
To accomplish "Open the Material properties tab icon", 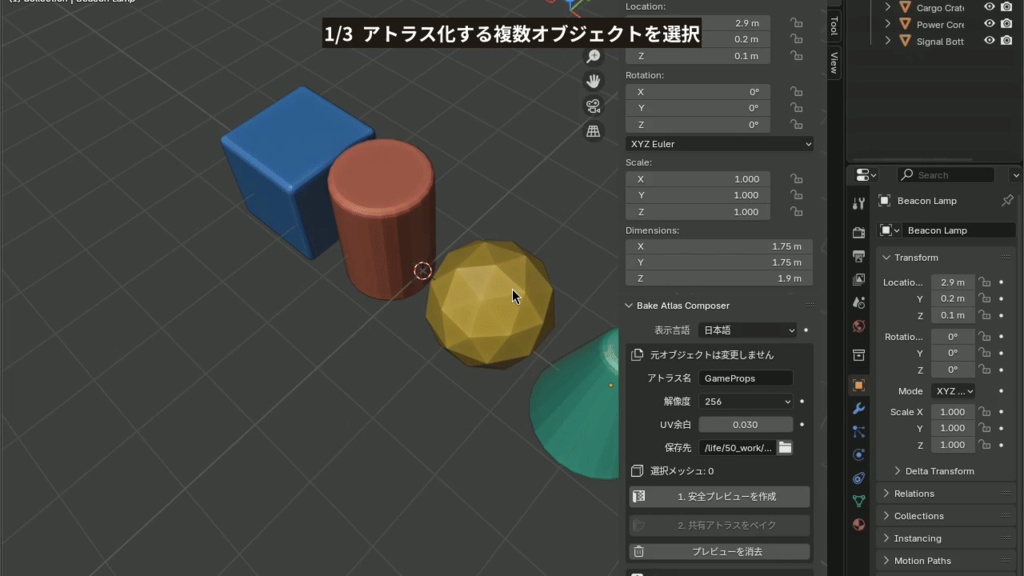I will 859,524.
